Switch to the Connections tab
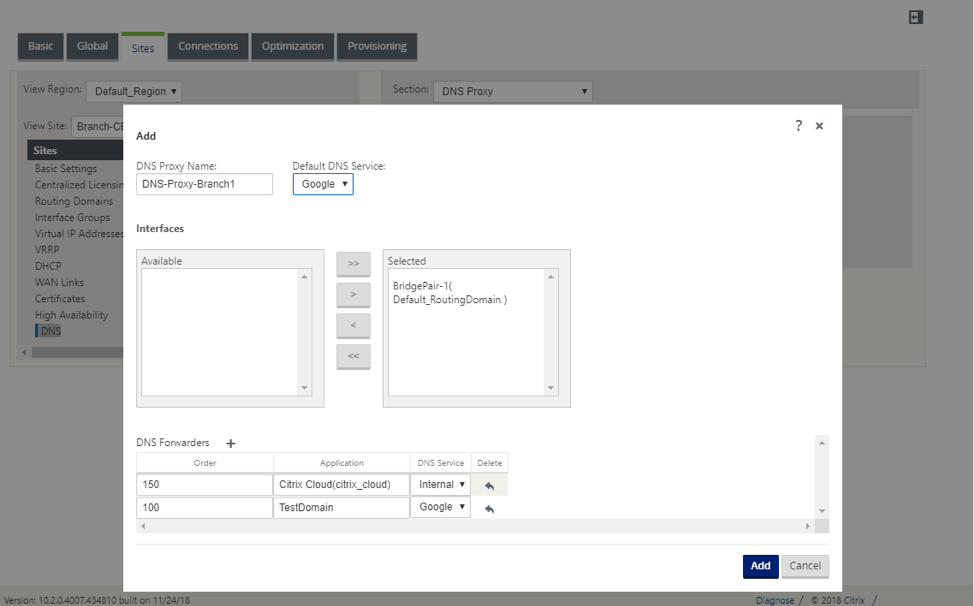974x606 pixels. [x=208, y=47]
